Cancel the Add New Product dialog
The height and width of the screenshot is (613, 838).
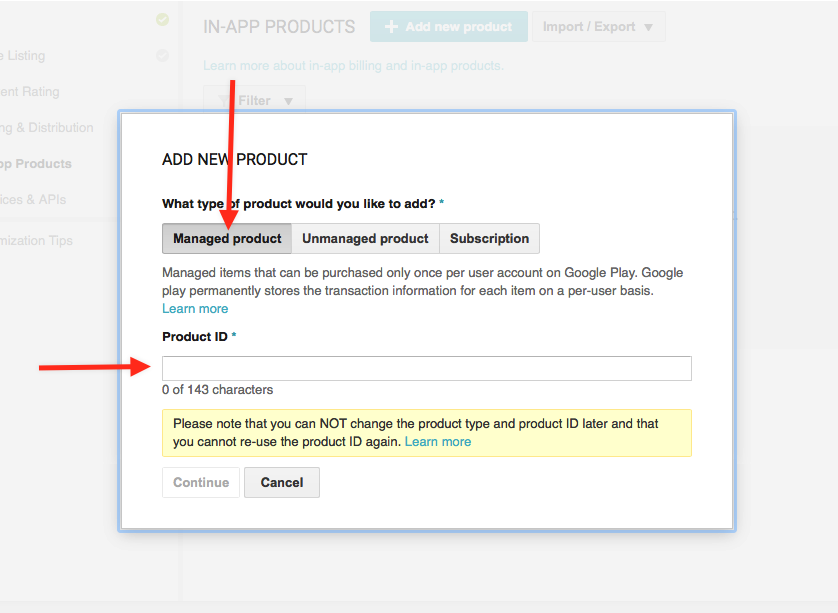(282, 483)
